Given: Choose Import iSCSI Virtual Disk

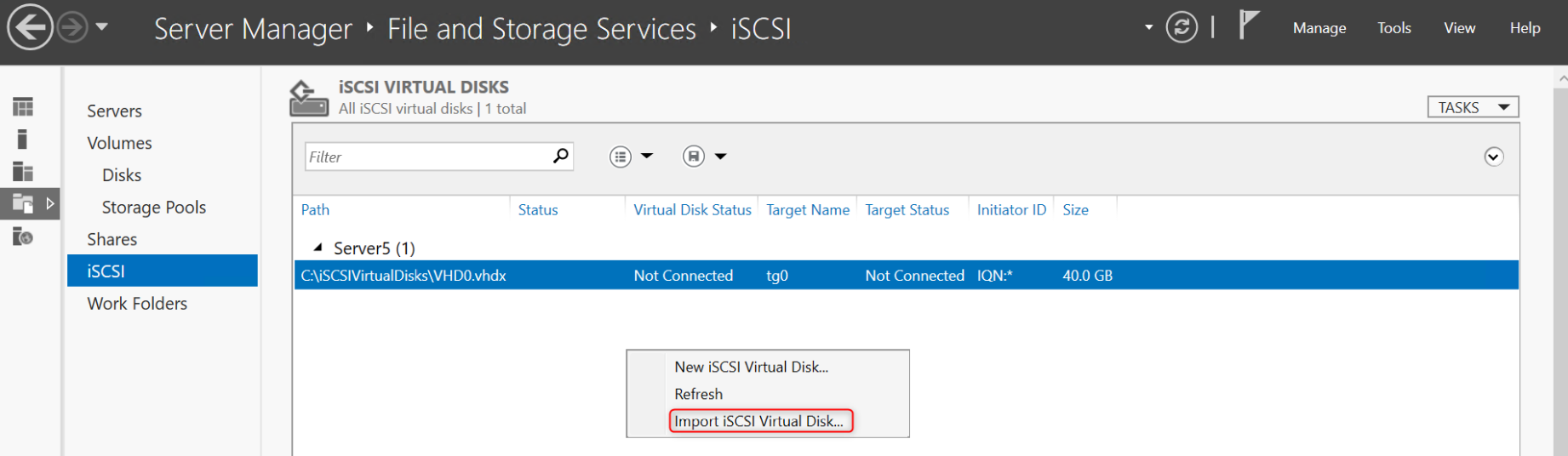Looking at the screenshot, I should [759, 421].
